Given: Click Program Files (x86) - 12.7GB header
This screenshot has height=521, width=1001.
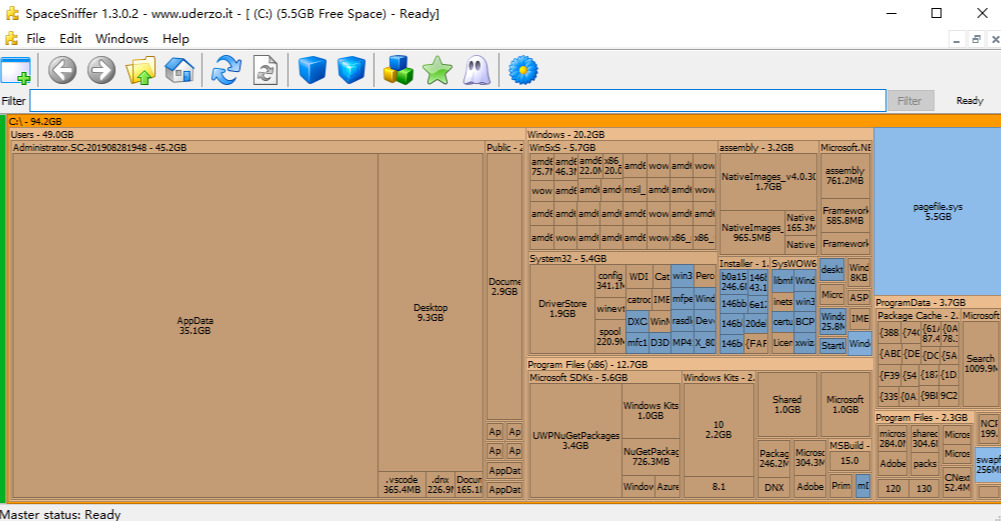Looking at the screenshot, I should 699,365.
